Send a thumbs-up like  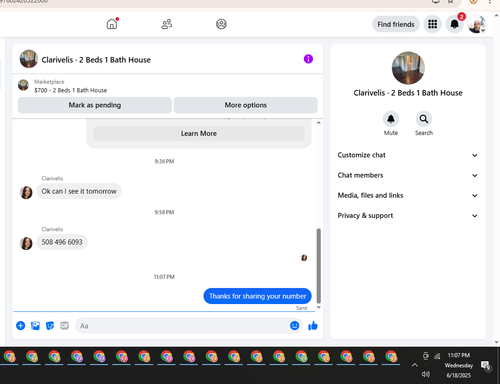(x=313, y=326)
